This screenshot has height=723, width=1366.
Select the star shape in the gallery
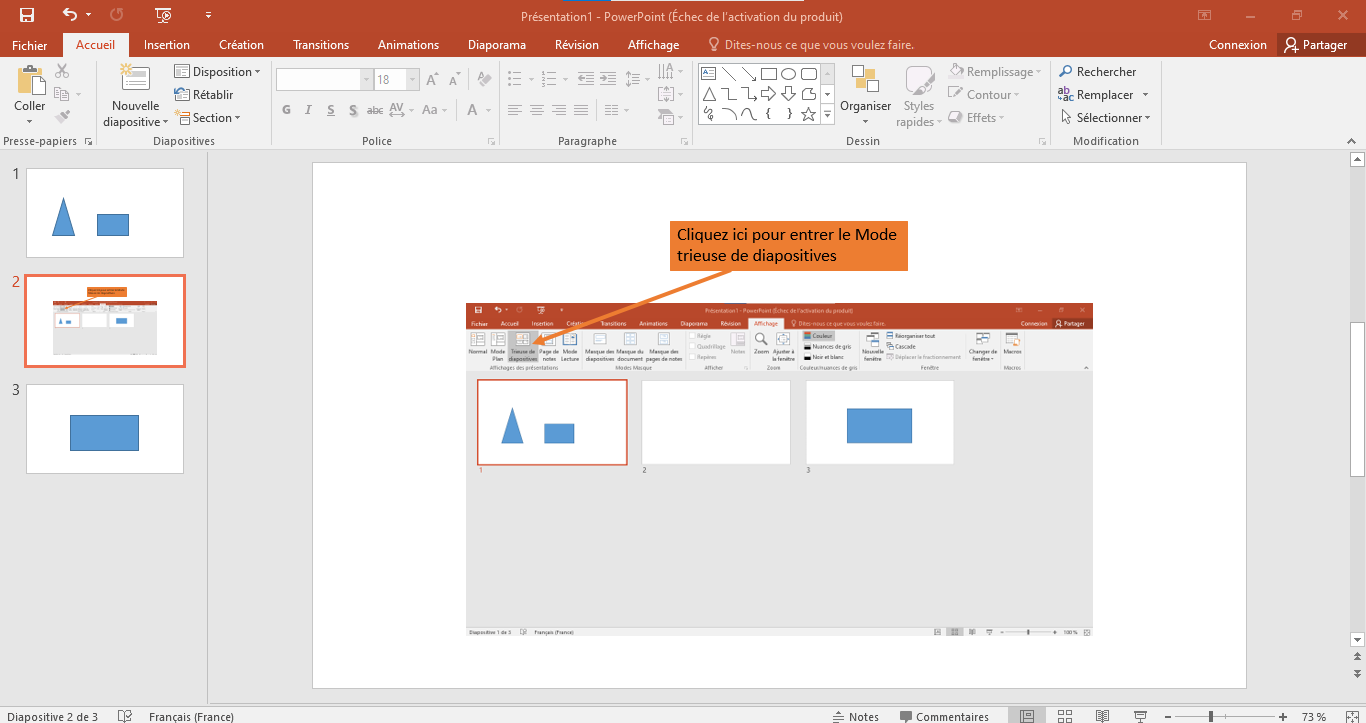pyautogui.click(x=808, y=114)
